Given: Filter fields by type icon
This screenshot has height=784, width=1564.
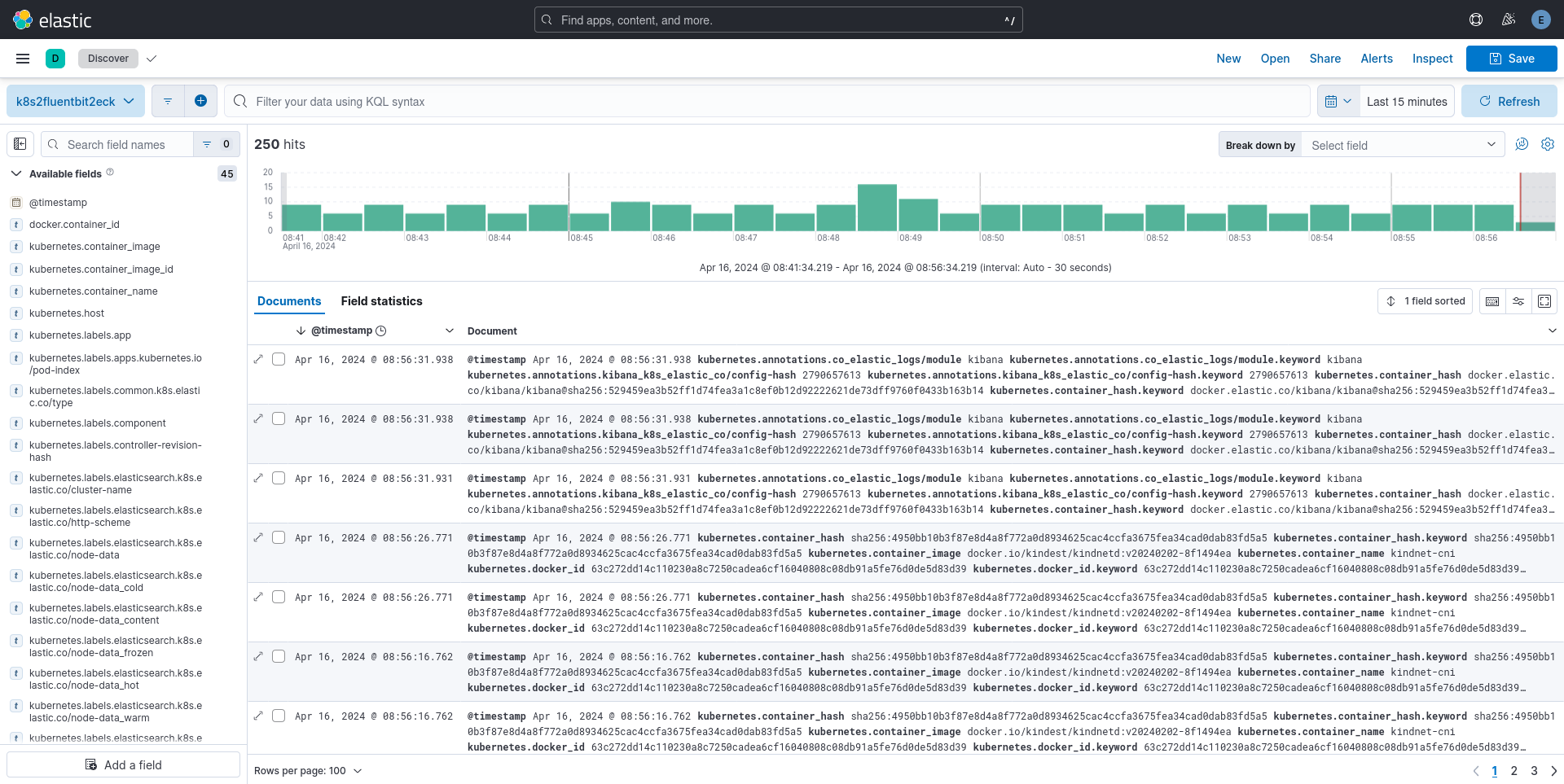Looking at the screenshot, I should click(217, 144).
